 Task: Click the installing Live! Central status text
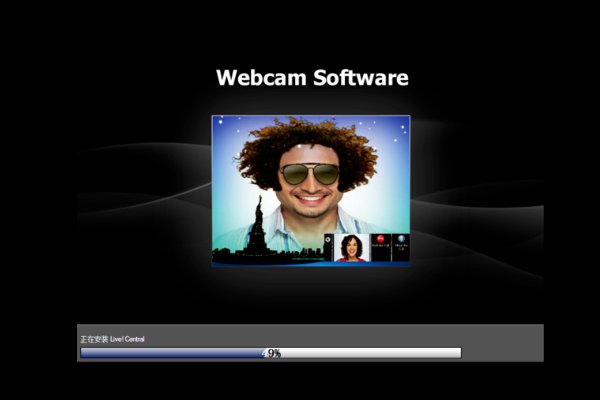(113, 340)
